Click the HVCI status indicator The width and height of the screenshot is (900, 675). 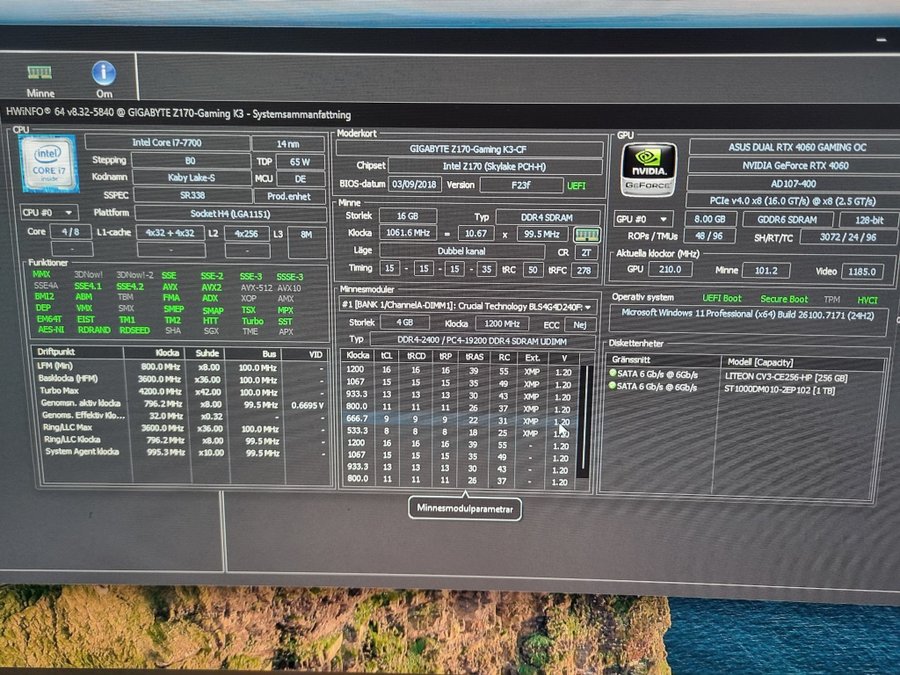pos(866,298)
